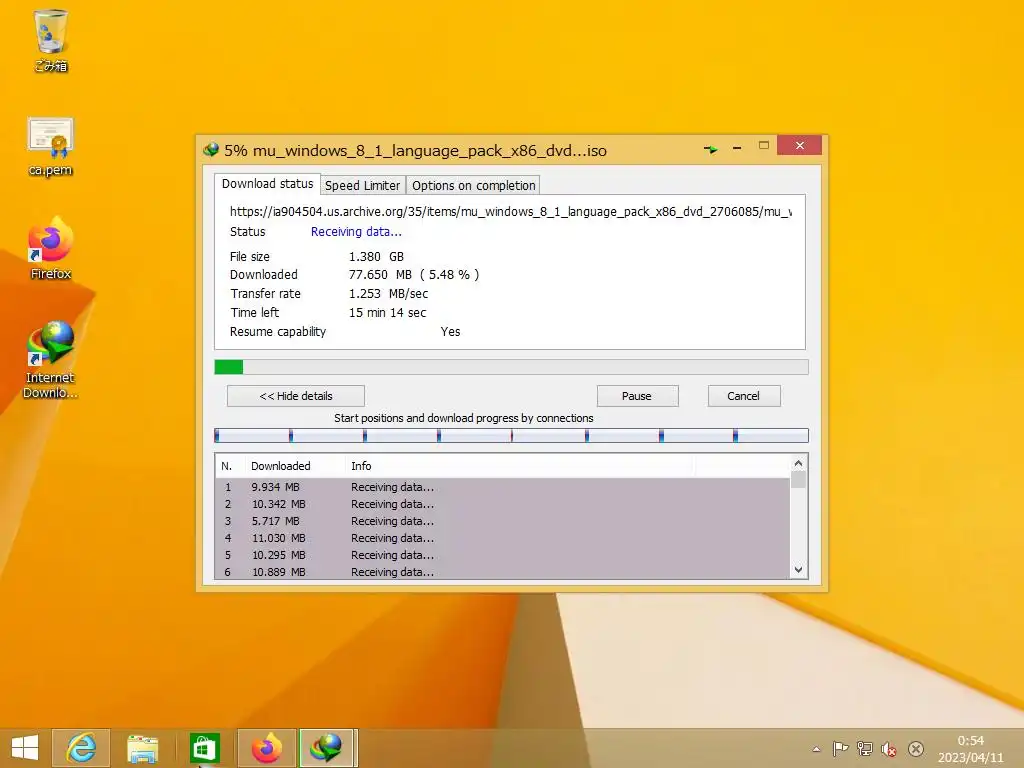
Task: Click the overall green download progress bar
Action: point(511,367)
